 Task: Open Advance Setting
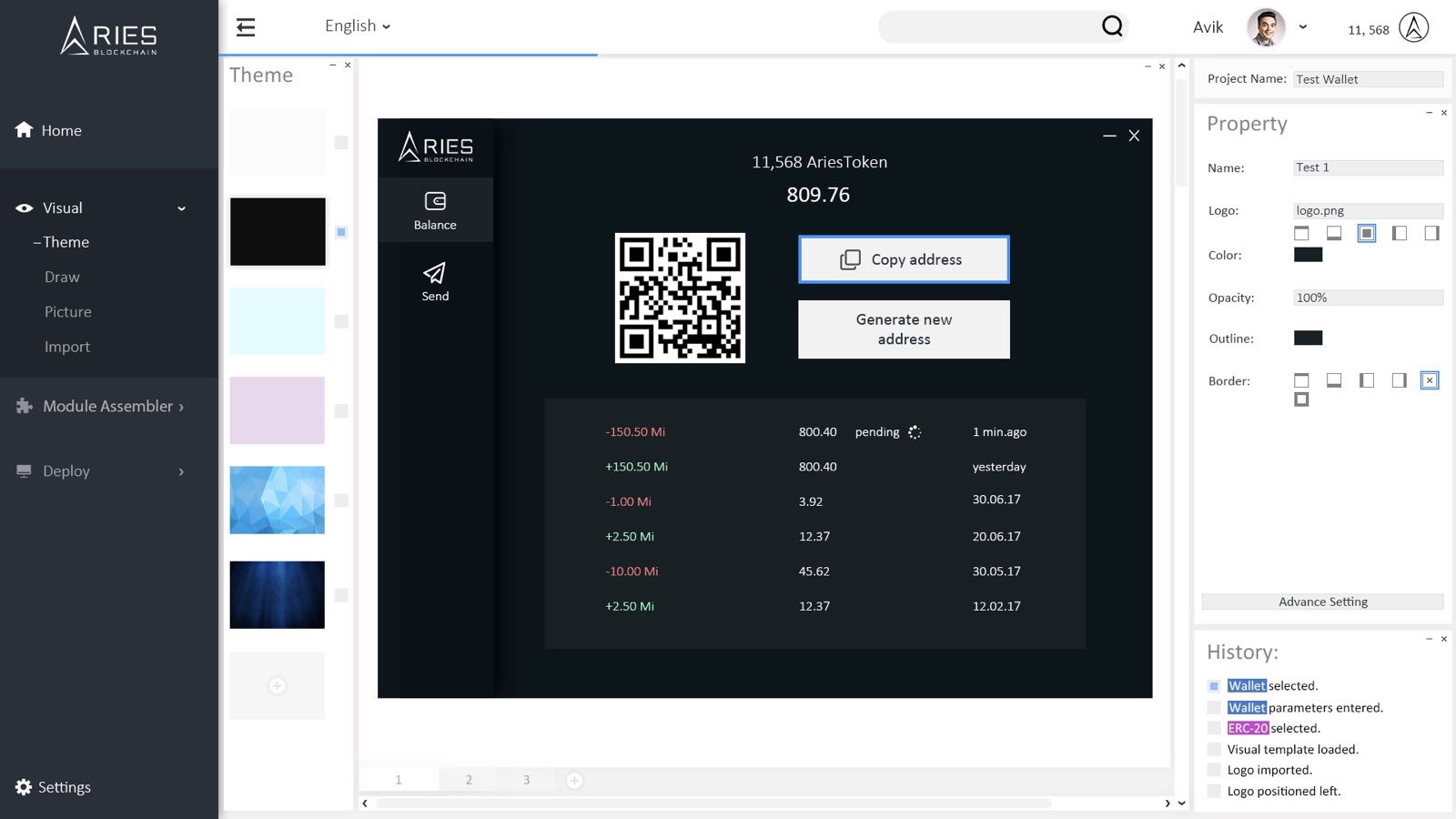coord(1322,602)
